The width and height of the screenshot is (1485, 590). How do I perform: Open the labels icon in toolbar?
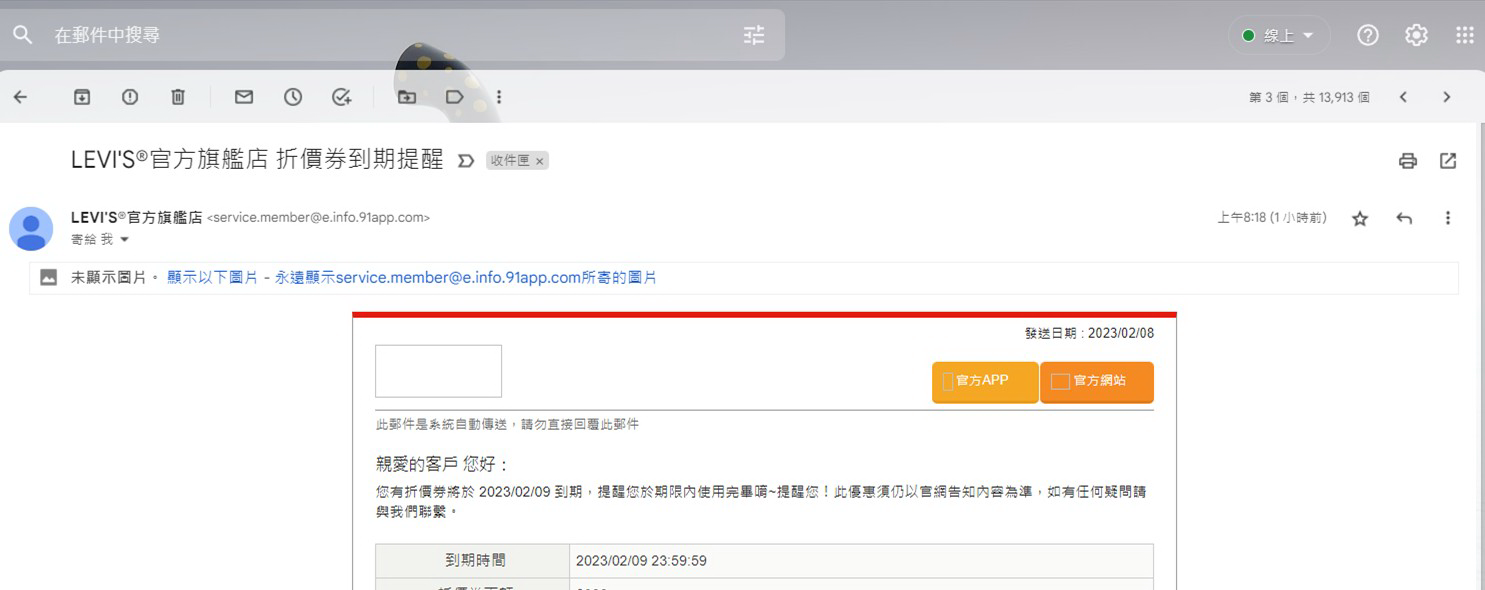tap(455, 97)
